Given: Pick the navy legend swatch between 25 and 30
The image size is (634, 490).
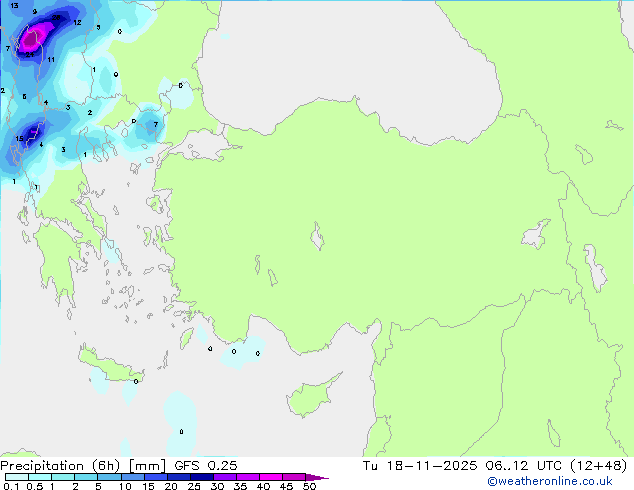Looking at the screenshot, I should 201,477.
